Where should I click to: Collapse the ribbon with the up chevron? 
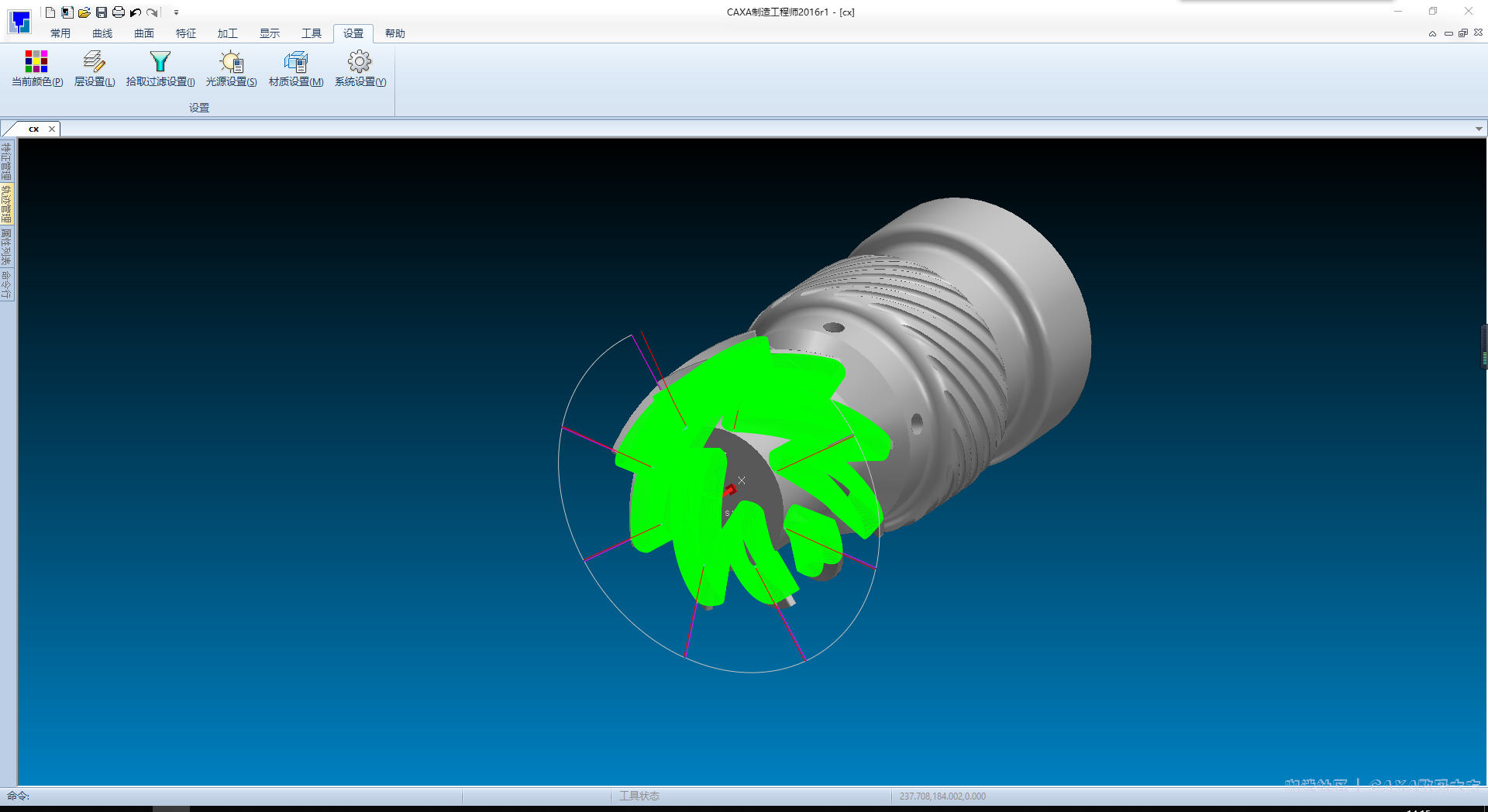(x=1432, y=33)
